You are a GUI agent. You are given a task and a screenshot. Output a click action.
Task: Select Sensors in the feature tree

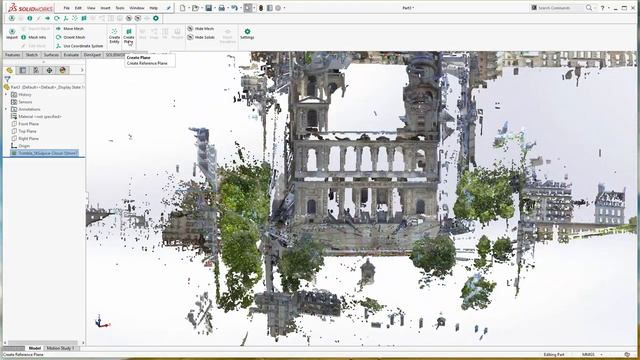click(x=22, y=102)
